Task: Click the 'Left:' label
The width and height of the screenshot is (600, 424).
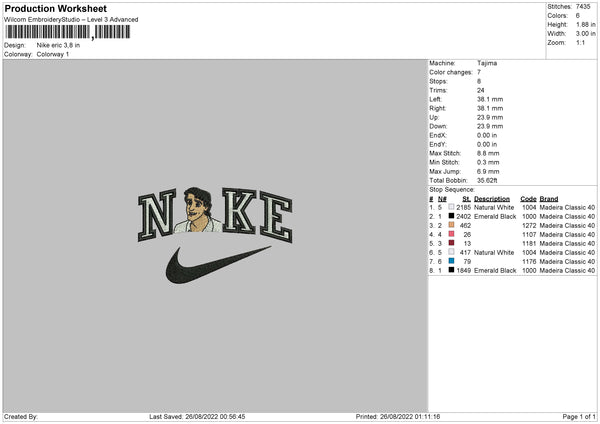Action: point(435,99)
